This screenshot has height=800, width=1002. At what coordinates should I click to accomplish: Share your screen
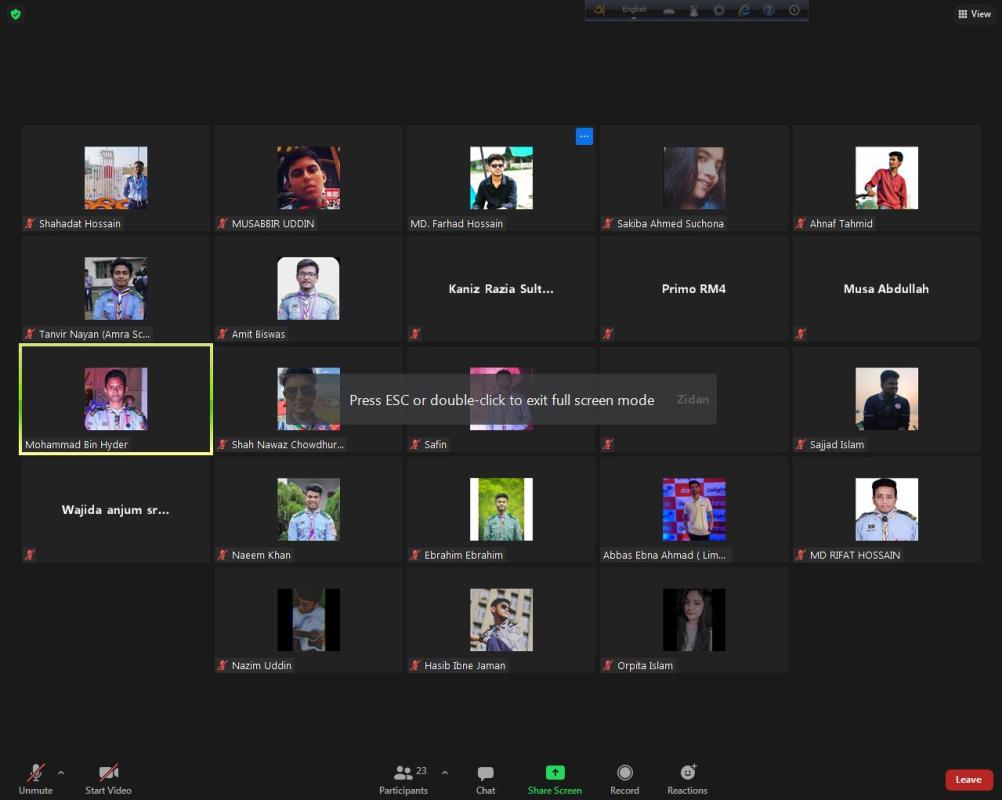[x=554, y=778]
